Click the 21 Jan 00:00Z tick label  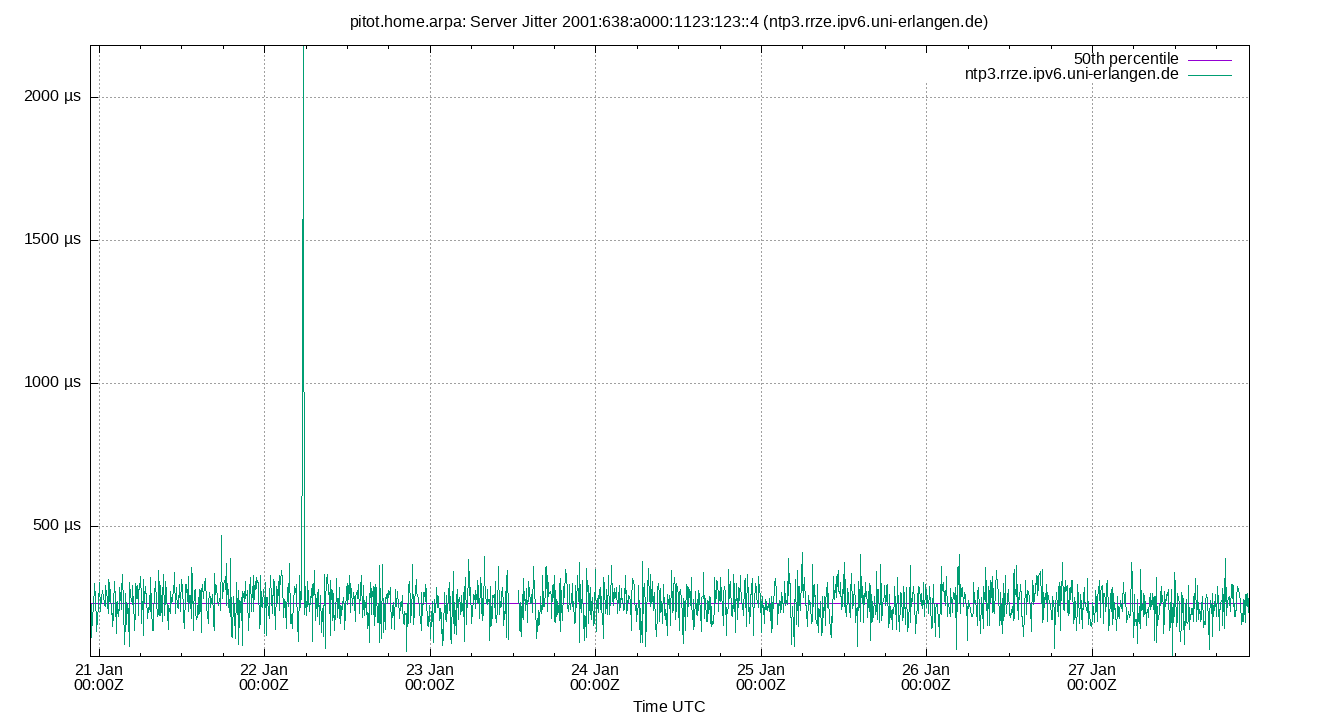pos(101,678)
